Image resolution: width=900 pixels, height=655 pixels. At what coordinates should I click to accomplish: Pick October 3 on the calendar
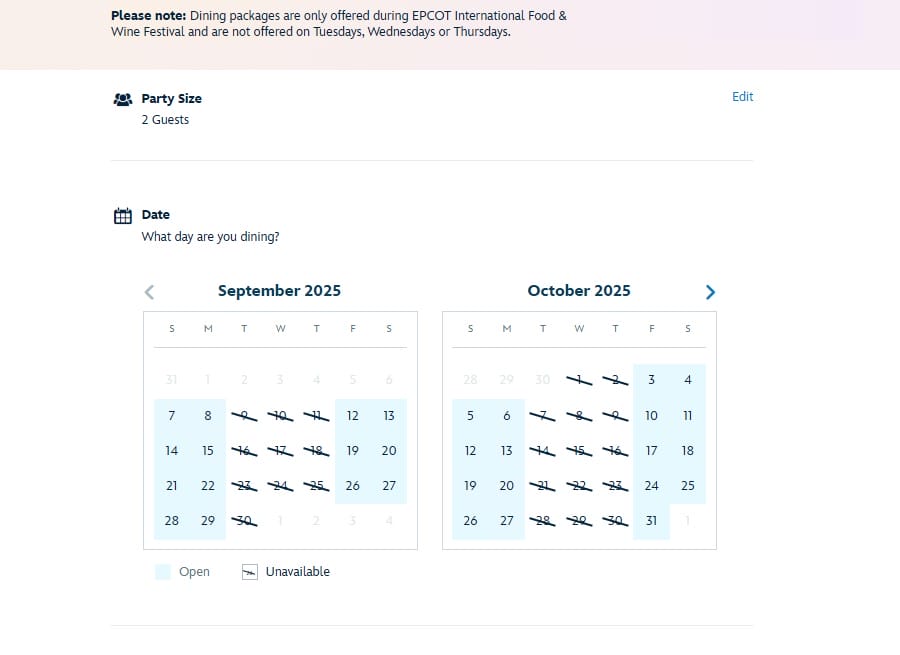click(x=651, y=380)
